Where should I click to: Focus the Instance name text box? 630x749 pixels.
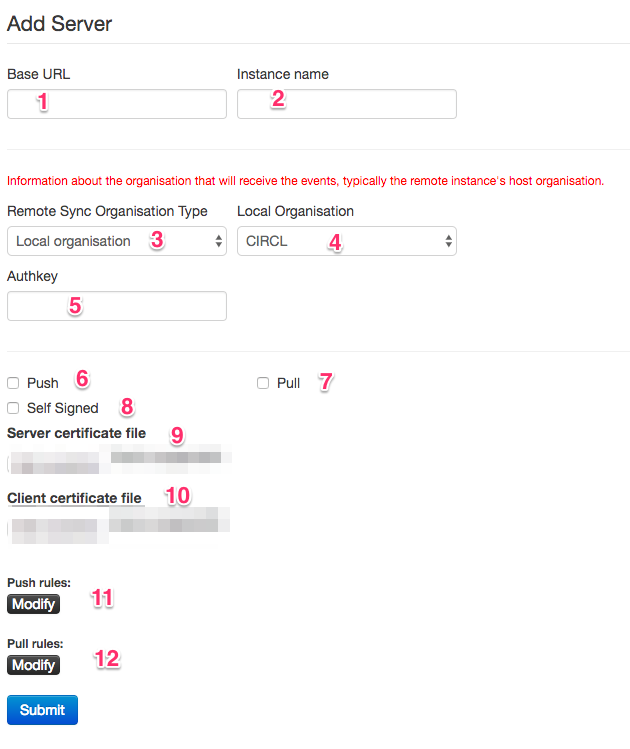pos(346,104)
